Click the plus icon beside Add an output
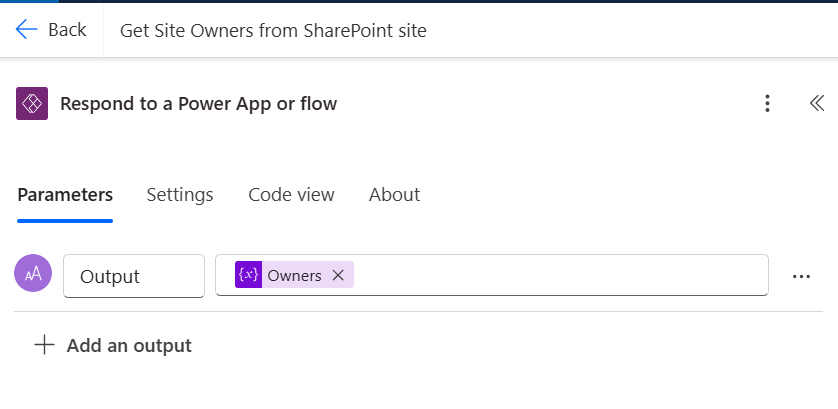The width and height of the screenshot is (838, 409). 44,346
